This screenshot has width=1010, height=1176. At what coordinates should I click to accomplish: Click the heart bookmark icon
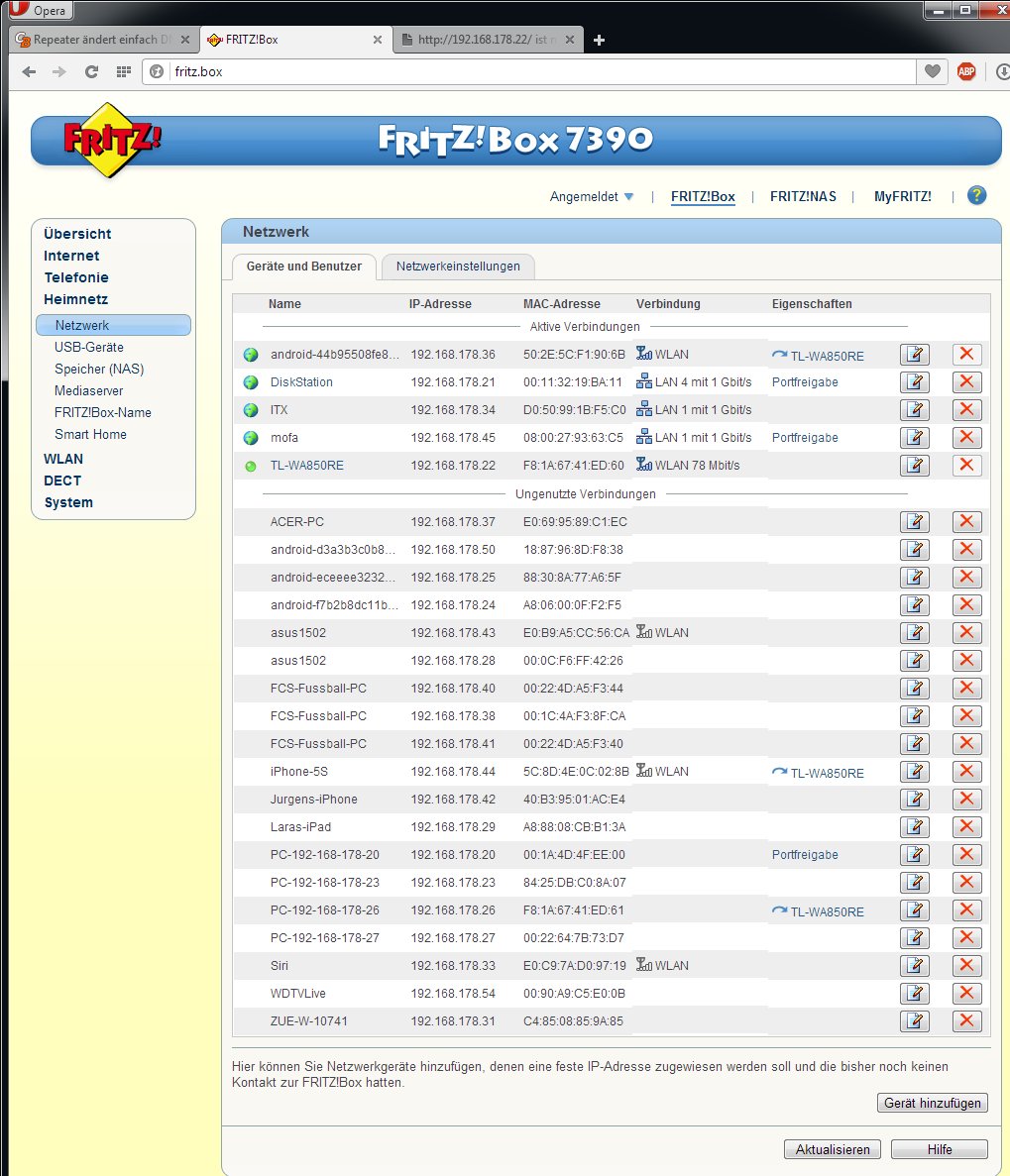click(932, 72)
